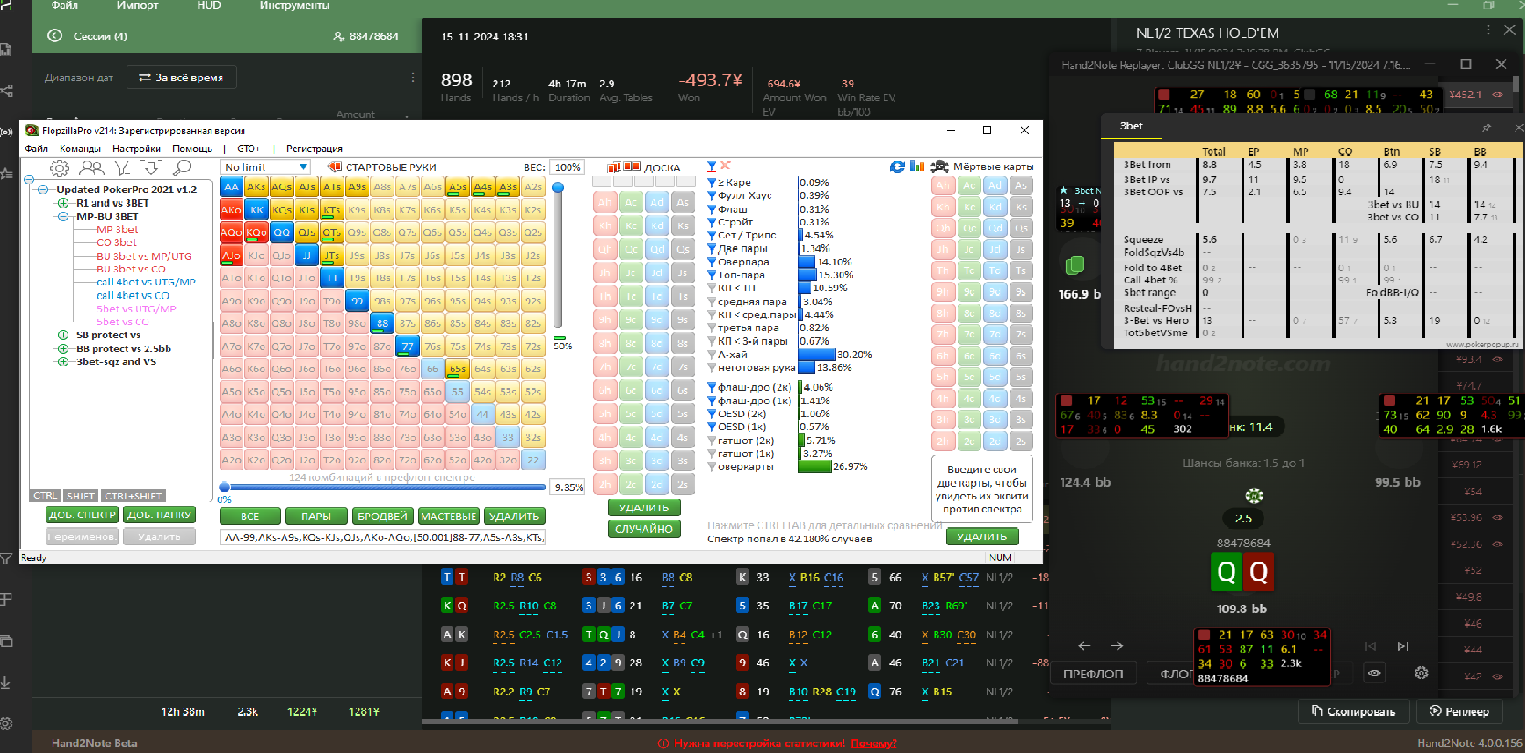Click the replayer settings gear icon
The height and width of the screenshot is (753, 1525).
[x=1420, y=673]
